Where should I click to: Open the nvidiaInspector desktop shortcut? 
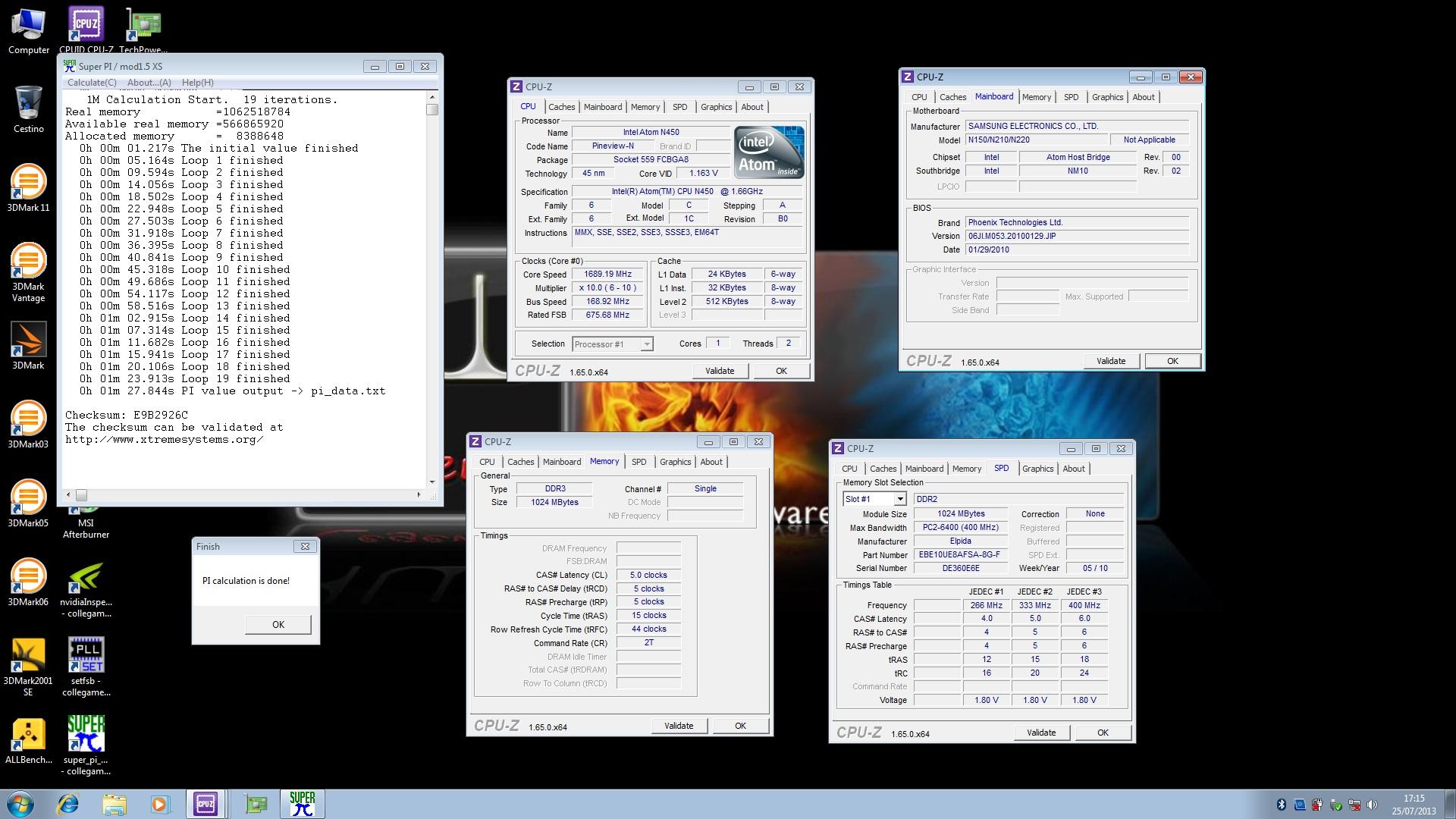(x=86, y=589)
